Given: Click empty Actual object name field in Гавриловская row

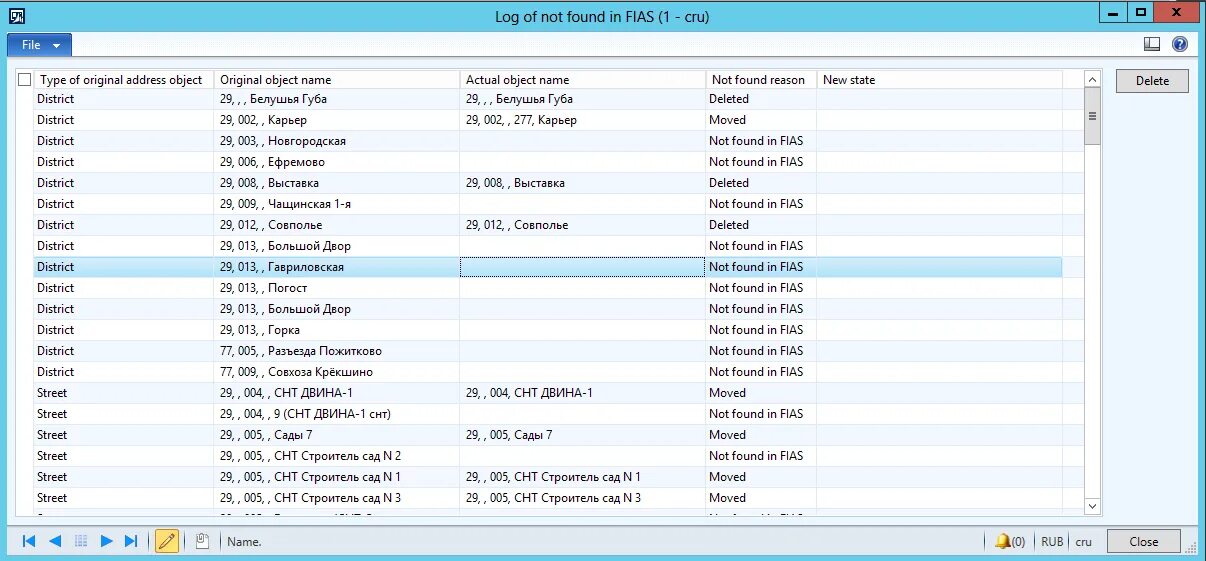Looking at the screenshot, I should coord(582,267).
